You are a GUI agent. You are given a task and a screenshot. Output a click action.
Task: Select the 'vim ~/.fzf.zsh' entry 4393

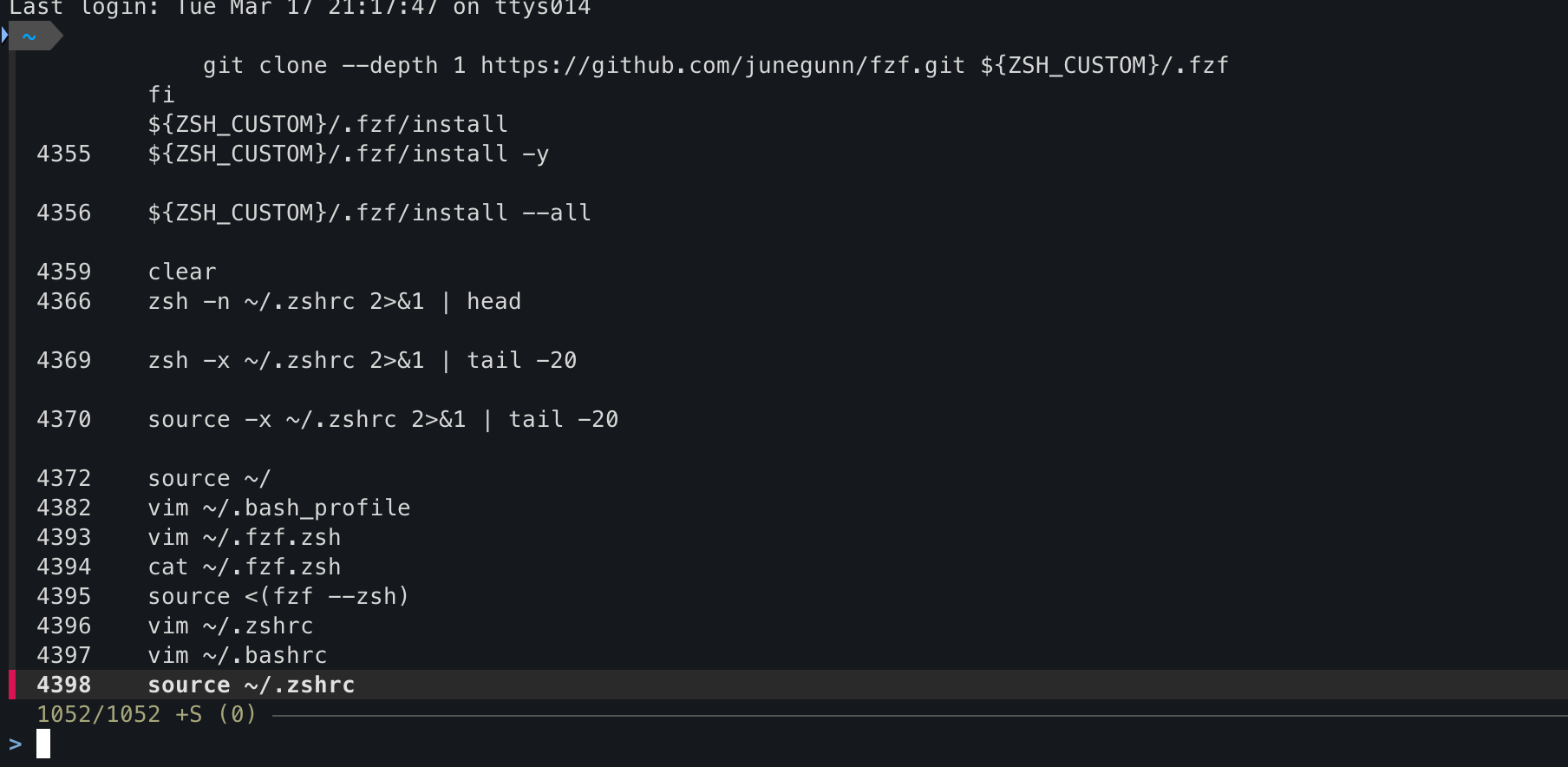click(x=244, y=537)
